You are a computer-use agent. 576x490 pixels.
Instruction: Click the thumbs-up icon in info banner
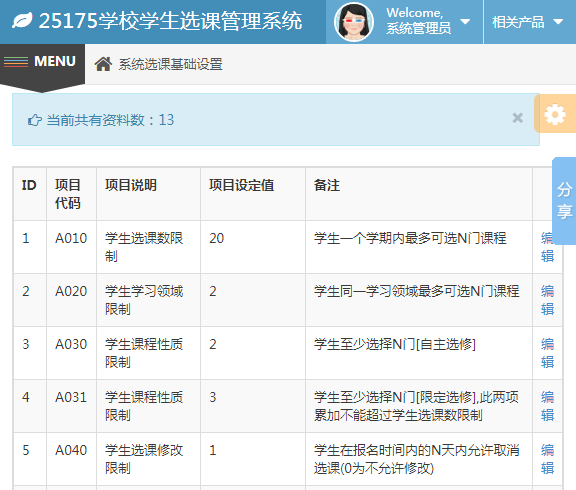(35, 120)
